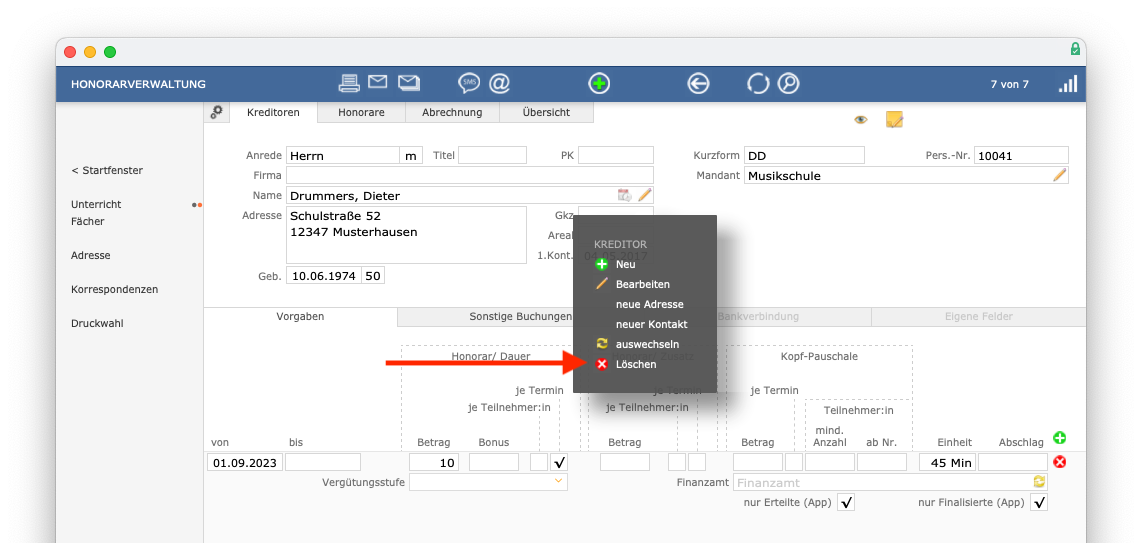Open Unterricht in the sidebar

pos(96,205)
